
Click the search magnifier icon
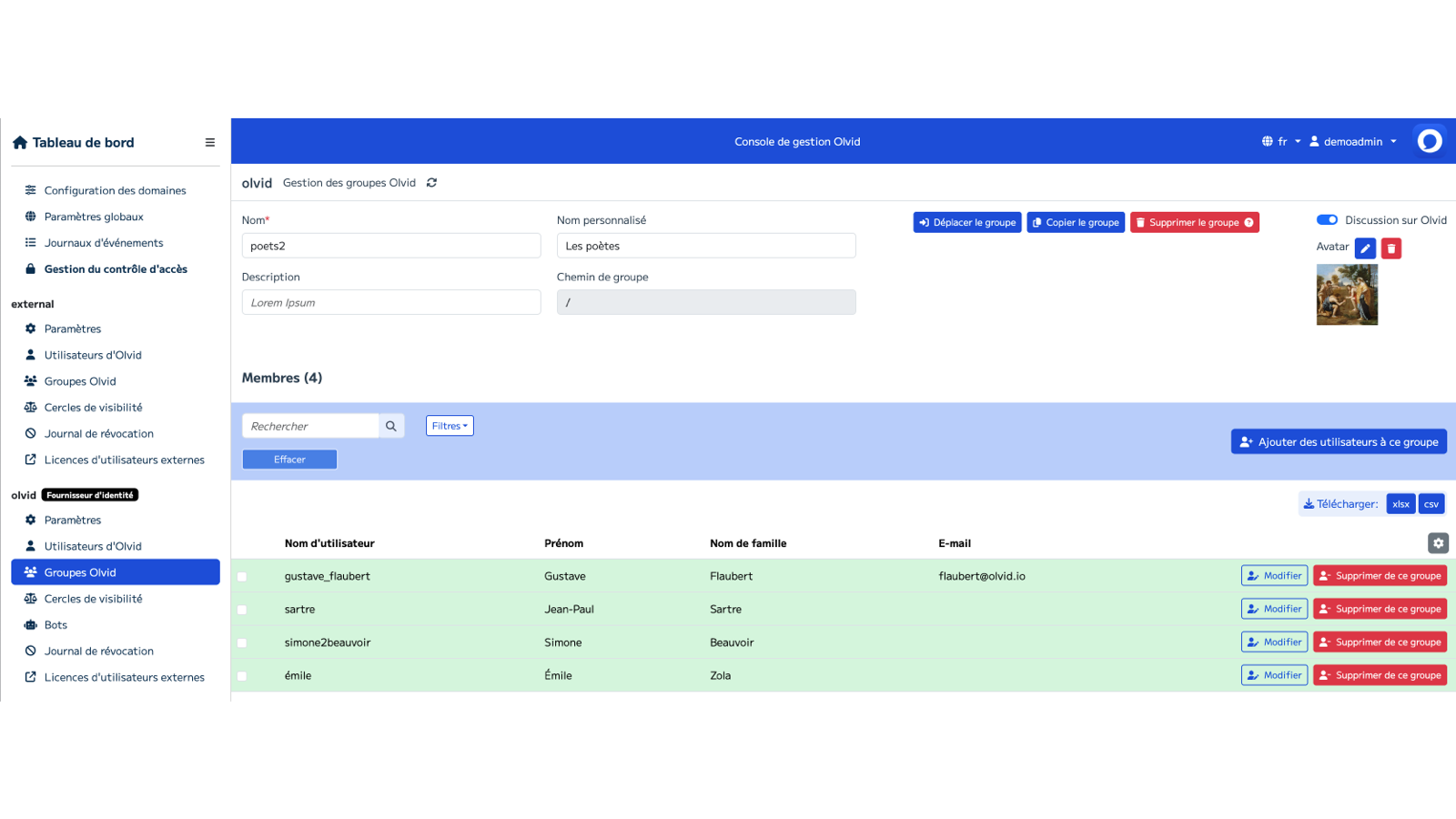tap(390, 425)
